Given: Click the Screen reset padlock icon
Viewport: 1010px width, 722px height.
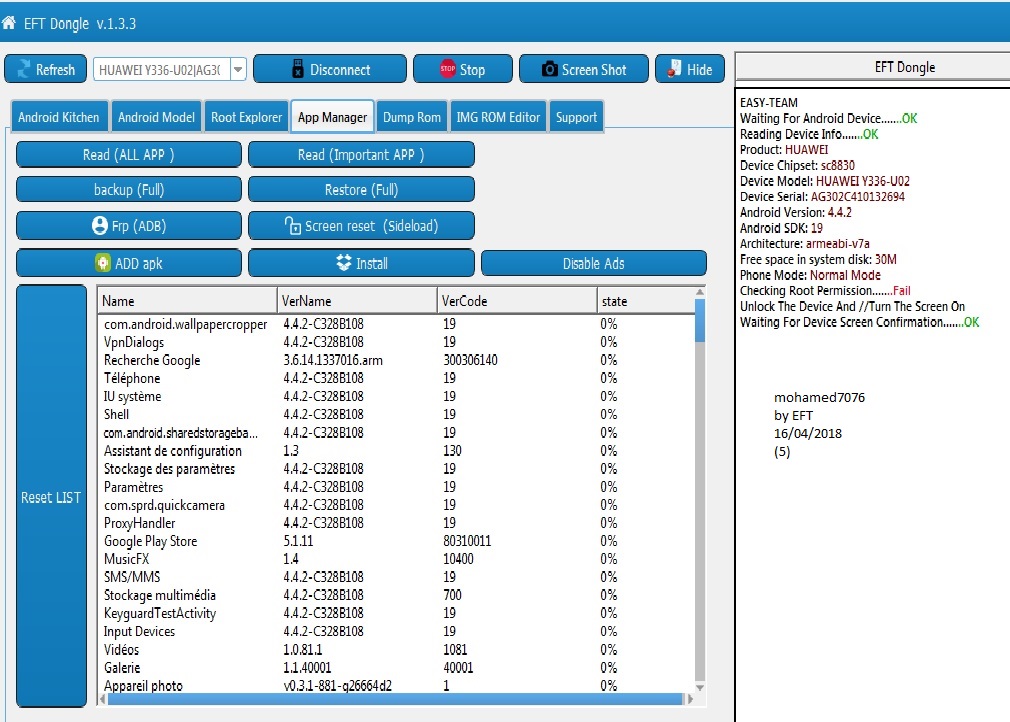Looking at the screenshot, I should (x=292, y=225).
